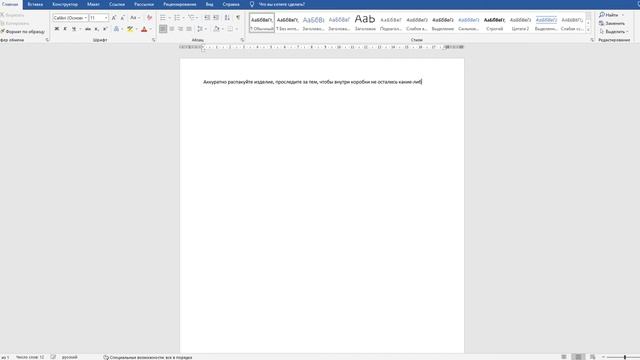This screenshot has height=360, width=640.
Task: Click Формат по образцу button
Action: point(23,31)
